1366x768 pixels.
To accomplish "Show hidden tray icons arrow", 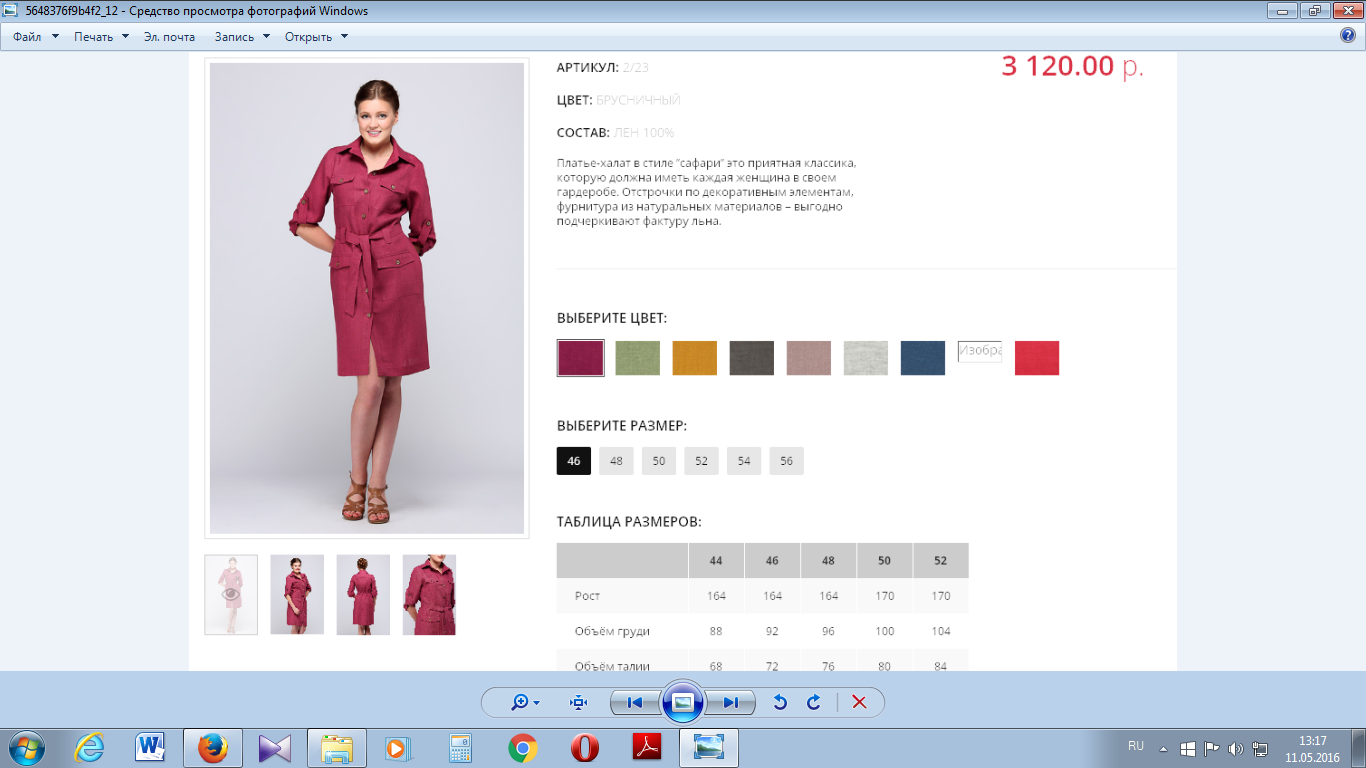I will click(x=1163, y=748).
